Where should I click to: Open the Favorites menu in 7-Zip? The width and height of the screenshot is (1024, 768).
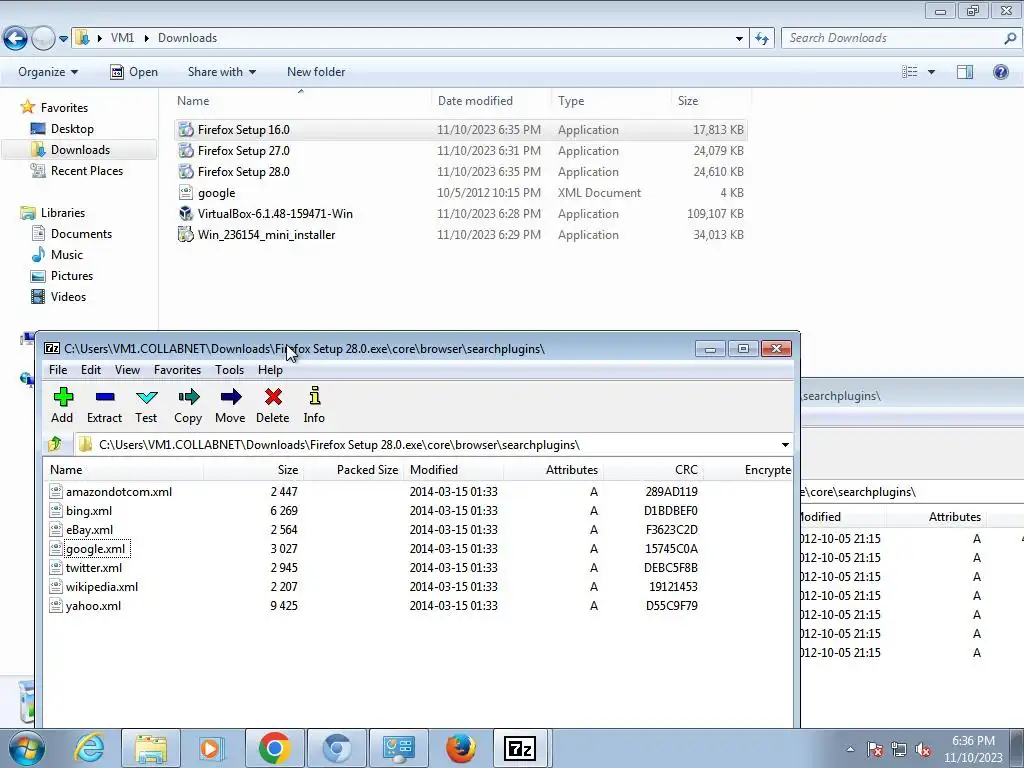pos(178,370)
